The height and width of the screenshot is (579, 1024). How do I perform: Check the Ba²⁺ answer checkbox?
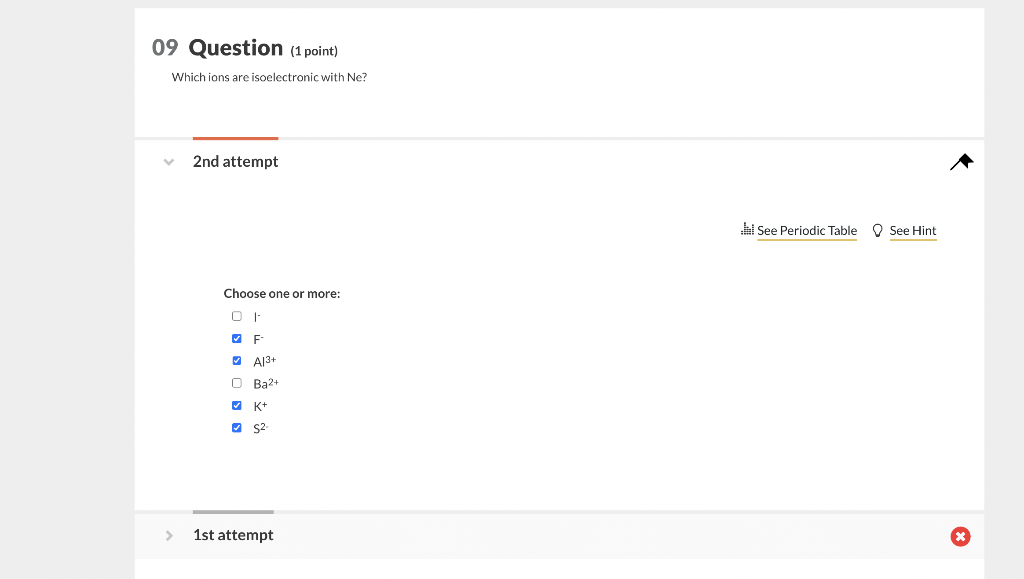click(236, 382)
